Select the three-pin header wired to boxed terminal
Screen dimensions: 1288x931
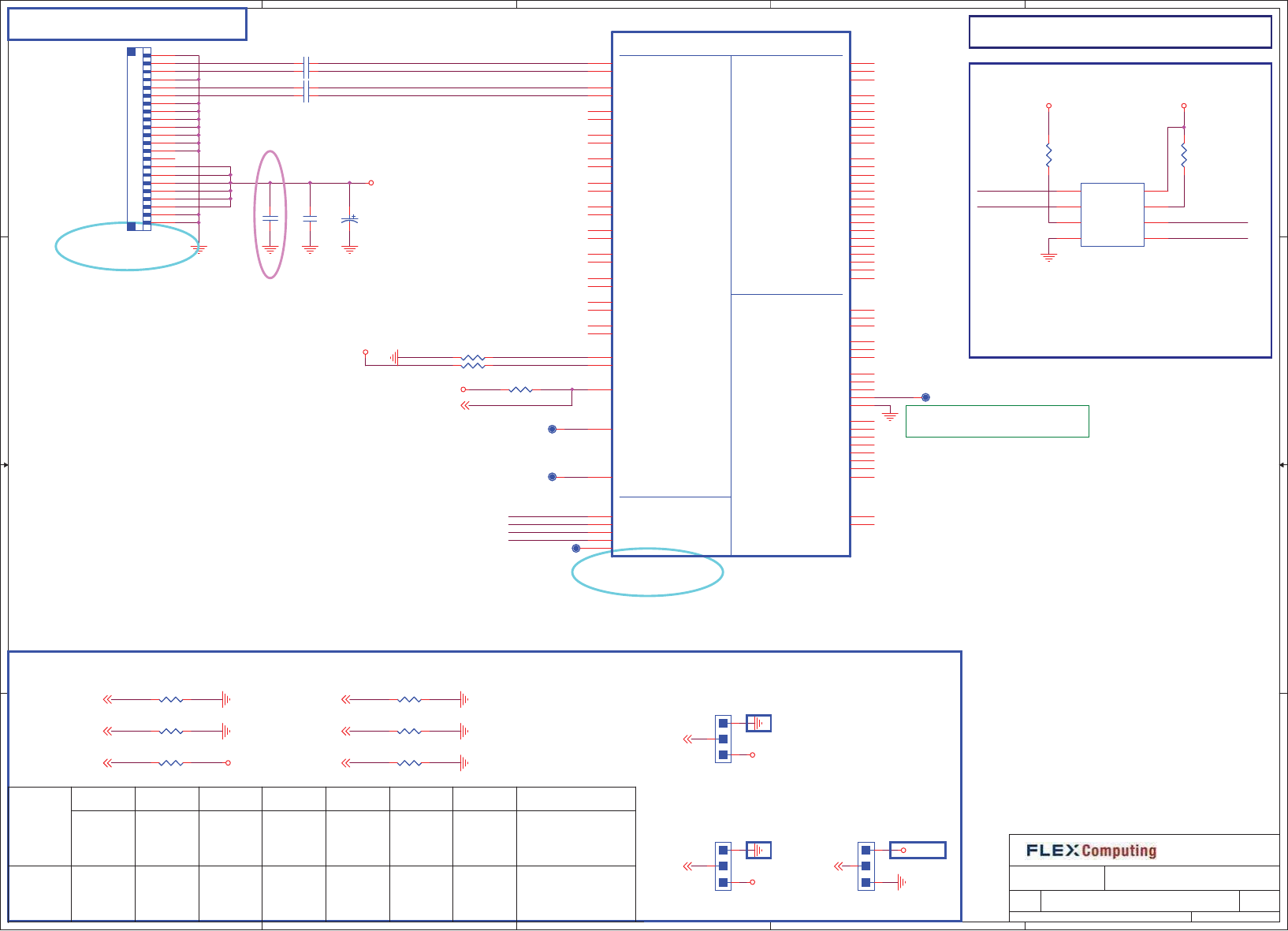[x=866, y=866]
